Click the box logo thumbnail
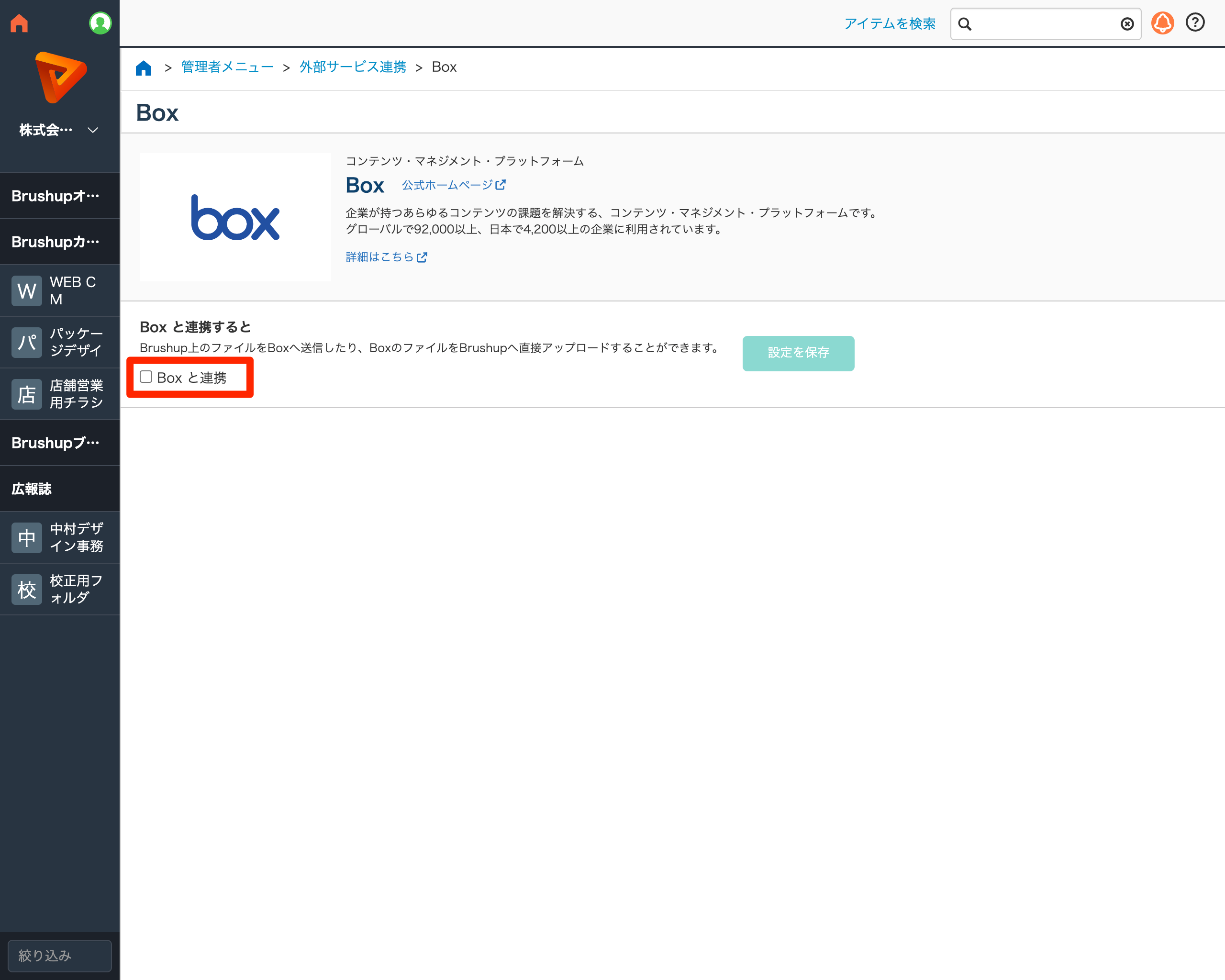The height and width of the screenshot is (980, 1225). pos(235,217)
